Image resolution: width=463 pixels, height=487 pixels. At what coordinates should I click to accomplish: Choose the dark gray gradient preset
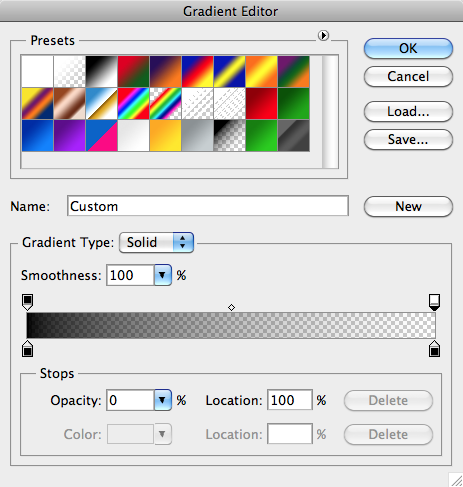(x=293, y=135)
